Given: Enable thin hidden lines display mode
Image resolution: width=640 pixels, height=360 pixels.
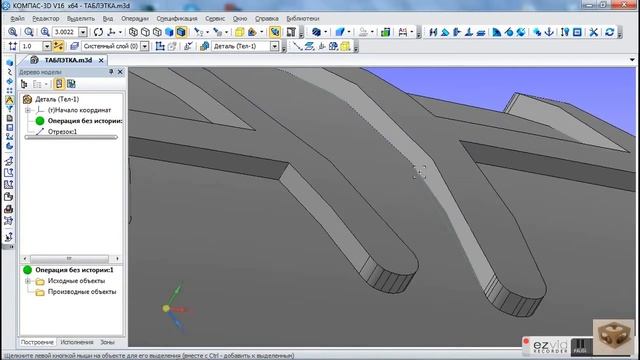Looking at the screenshot, I should pyautogui.click(x=157, y=32).
